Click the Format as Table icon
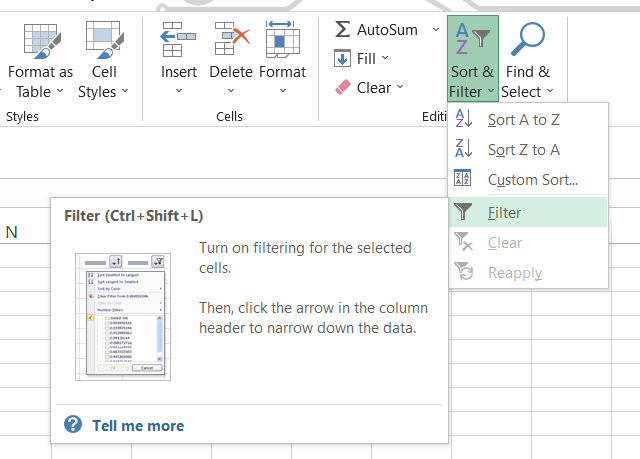 coord(40,40)
